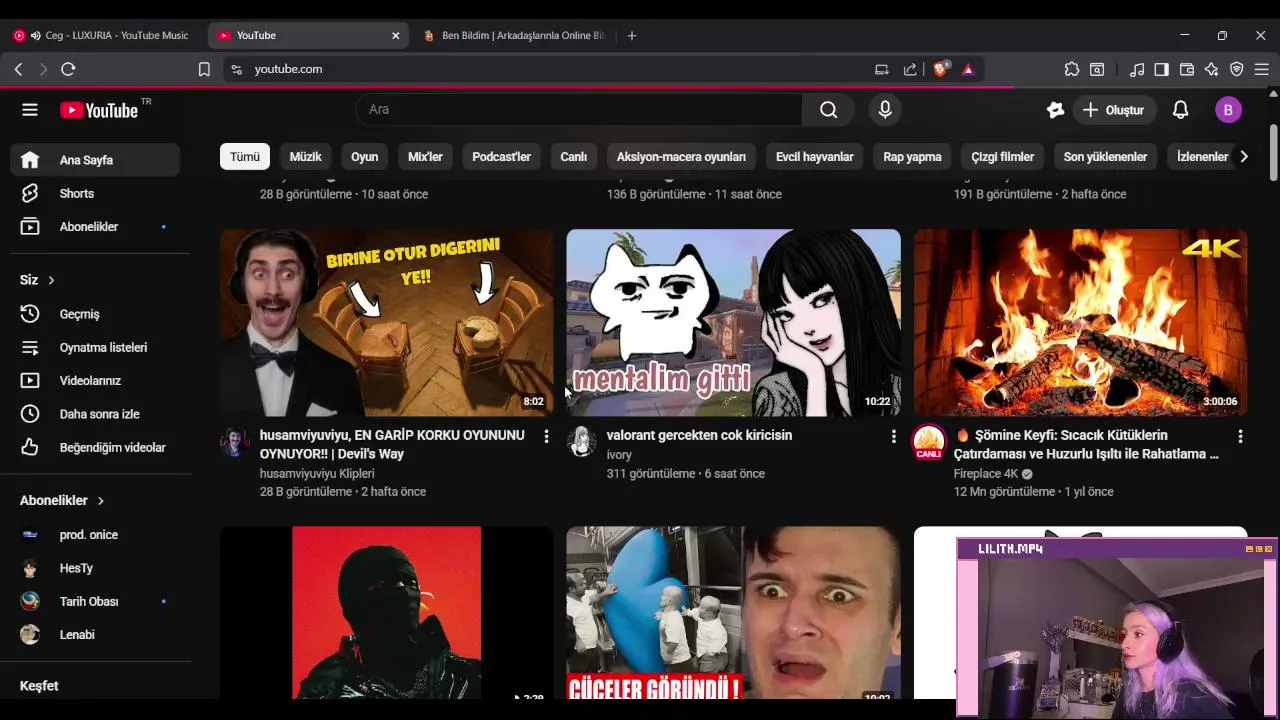
Task: Expand the Siz section chevron
Action: (51, 280)
